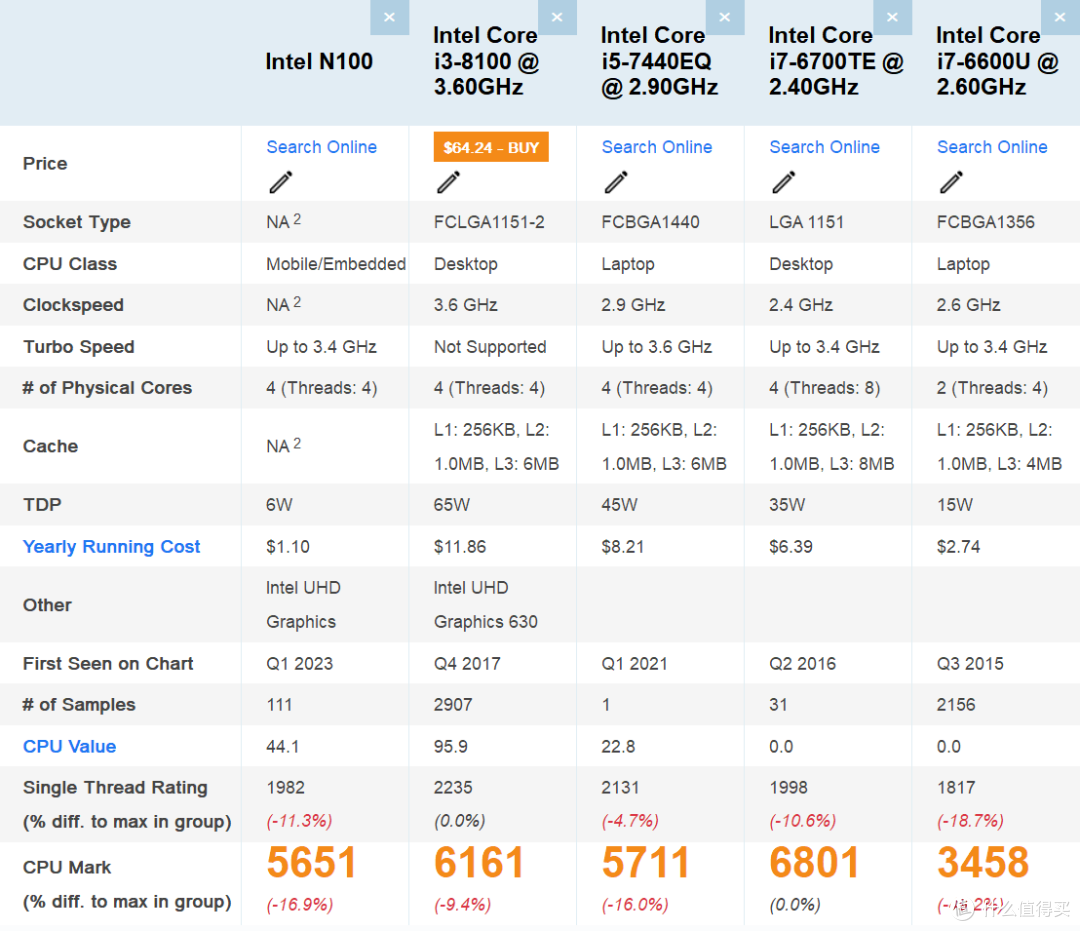This screenshot has width=1080, height=931.
Task: Remove the Intel N100 column via its × icon
Action: point(390,17)
